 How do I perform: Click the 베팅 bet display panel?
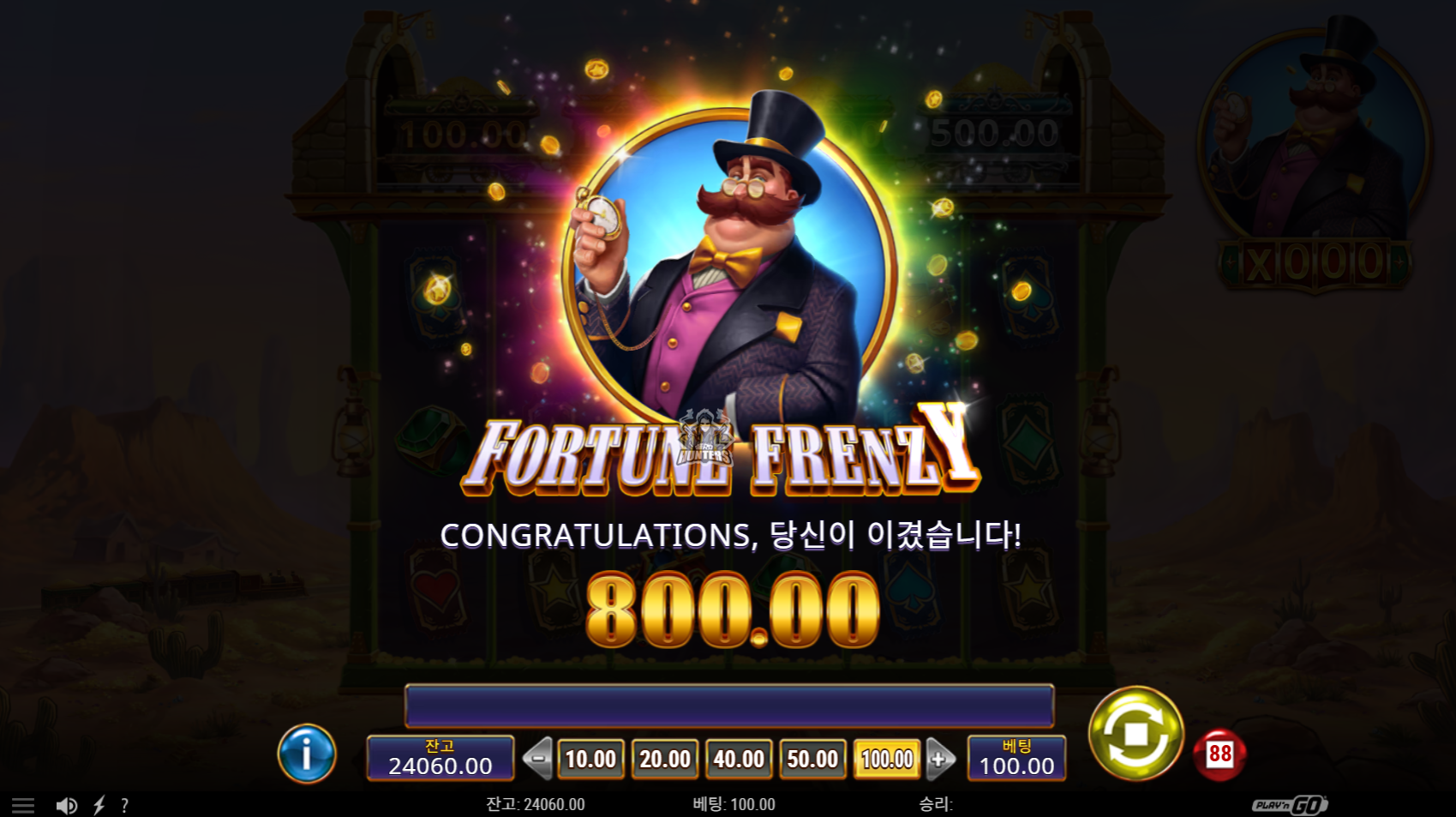click(x=1016, y=758)
